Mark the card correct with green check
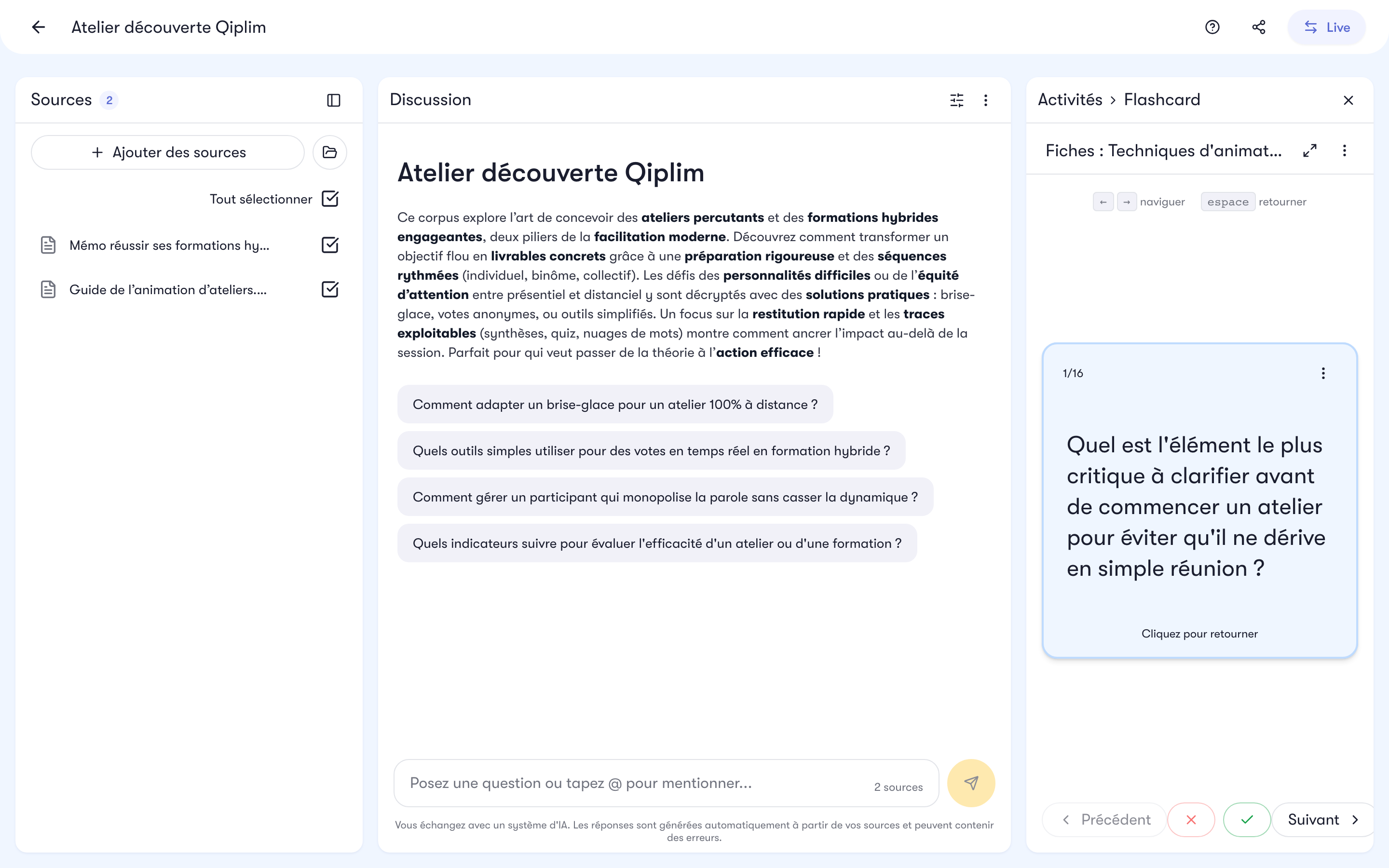The width and height of the screenshot is (1389, 868). tap(1247, 820)
